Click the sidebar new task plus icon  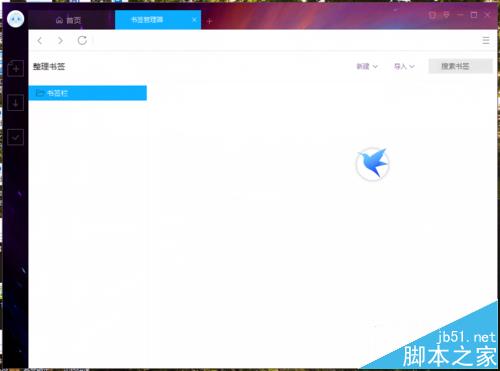16,68
